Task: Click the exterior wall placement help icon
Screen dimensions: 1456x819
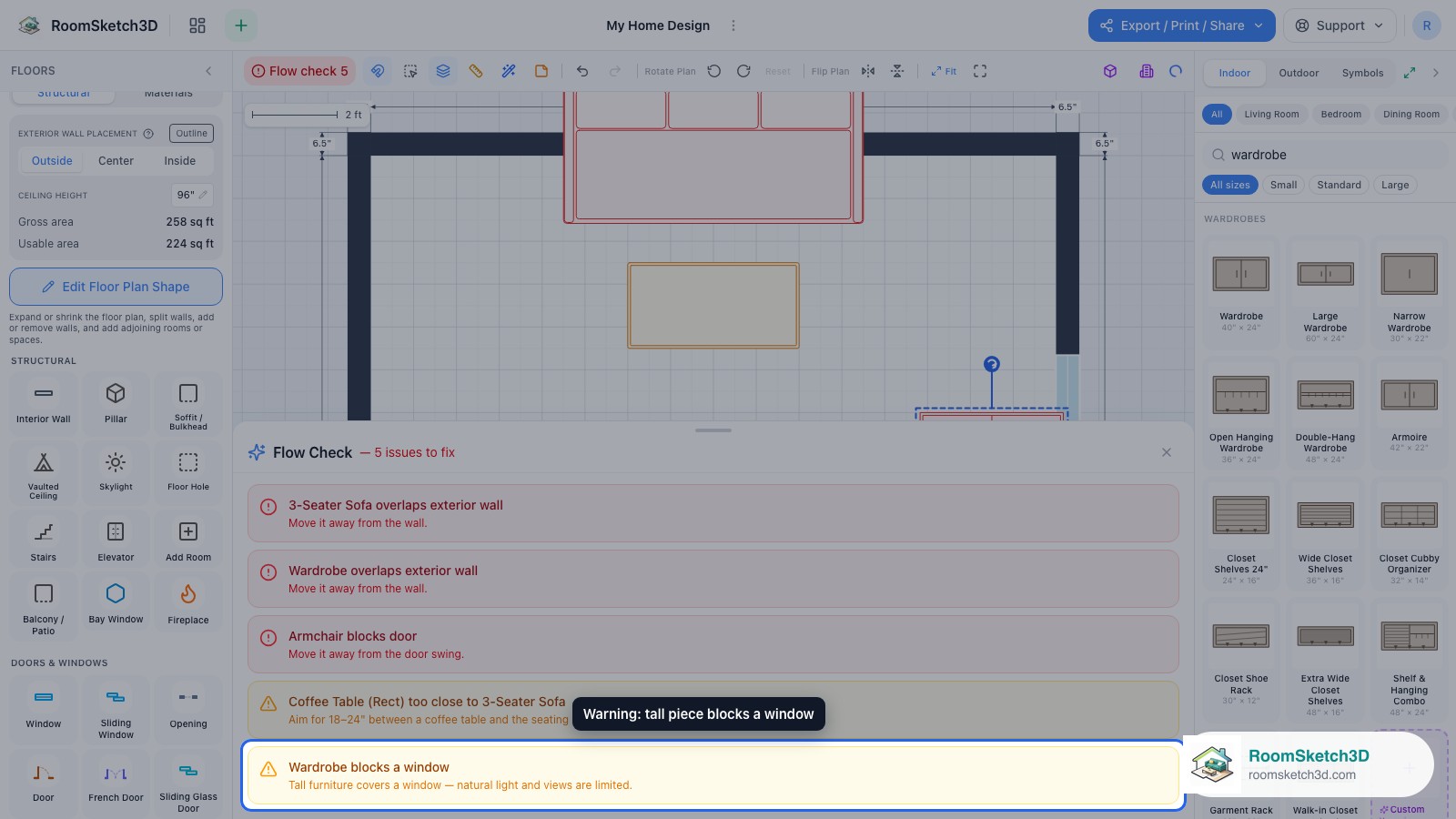Action: click(148, 134)
